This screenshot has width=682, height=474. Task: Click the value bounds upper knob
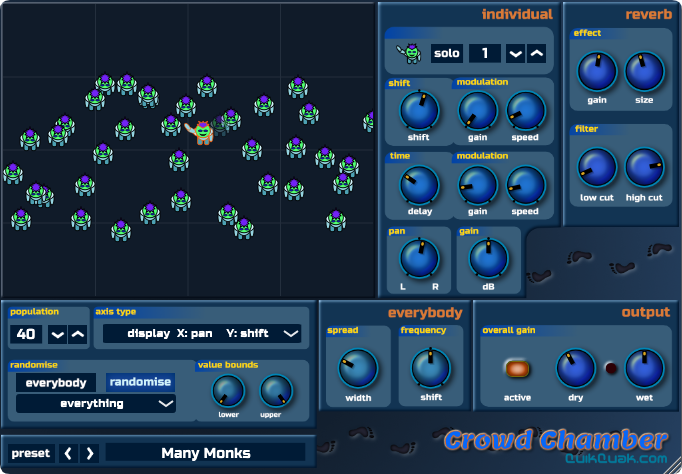click(x=276, y=391)
